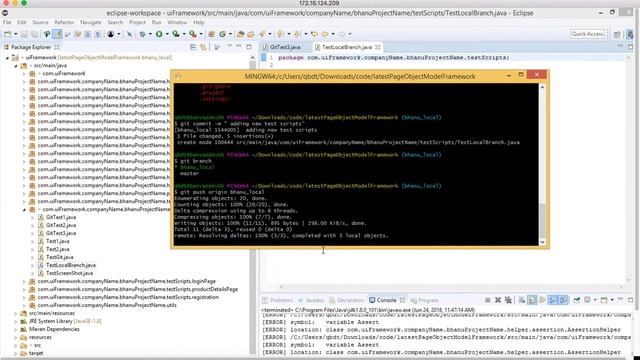Toggle Mark Occurrences highlighted toolbar icon
Viewport: 640px width, 360px height.
point(58,34)
